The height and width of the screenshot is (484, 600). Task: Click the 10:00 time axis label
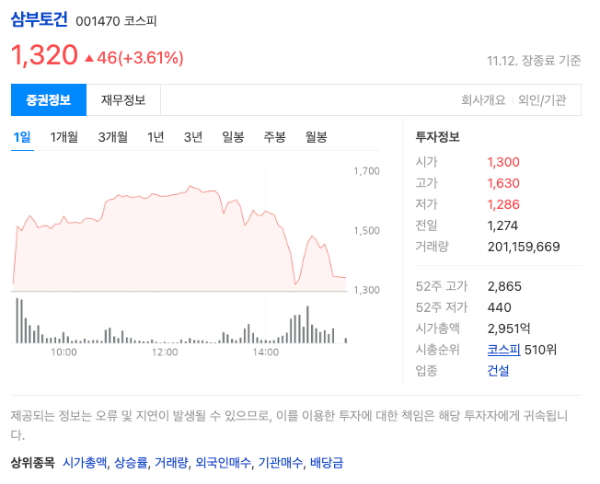tap(64, 352)
